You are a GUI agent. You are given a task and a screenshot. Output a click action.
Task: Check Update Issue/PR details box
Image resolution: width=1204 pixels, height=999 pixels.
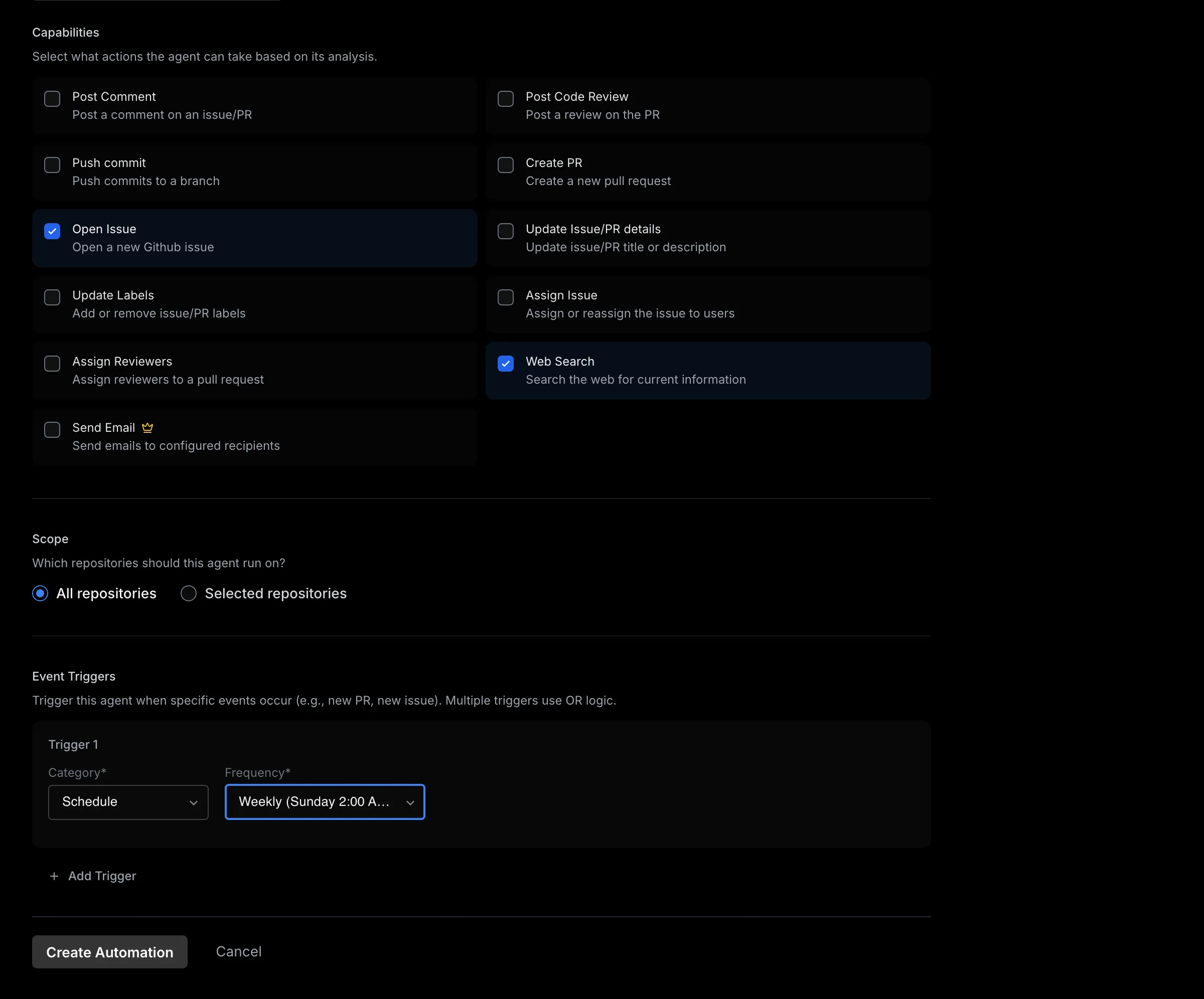pyautogui.click(x=506, y=231)
